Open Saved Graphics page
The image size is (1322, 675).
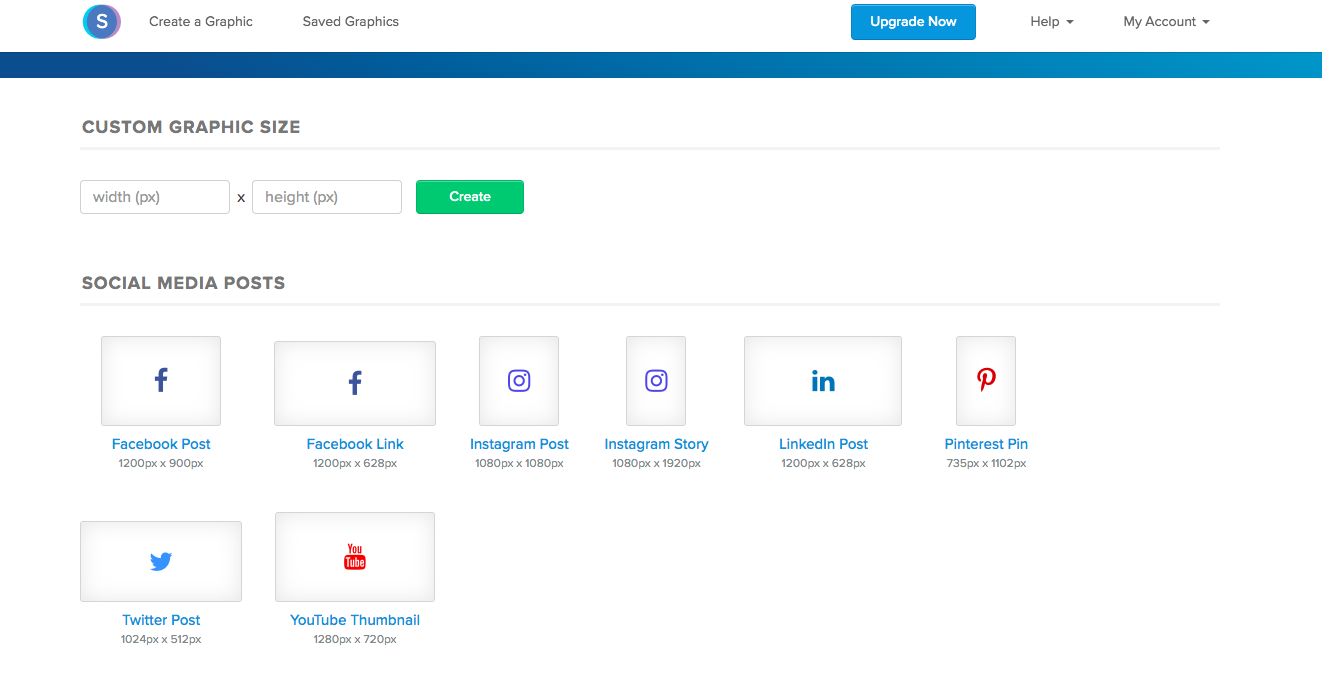pos(351,21)
